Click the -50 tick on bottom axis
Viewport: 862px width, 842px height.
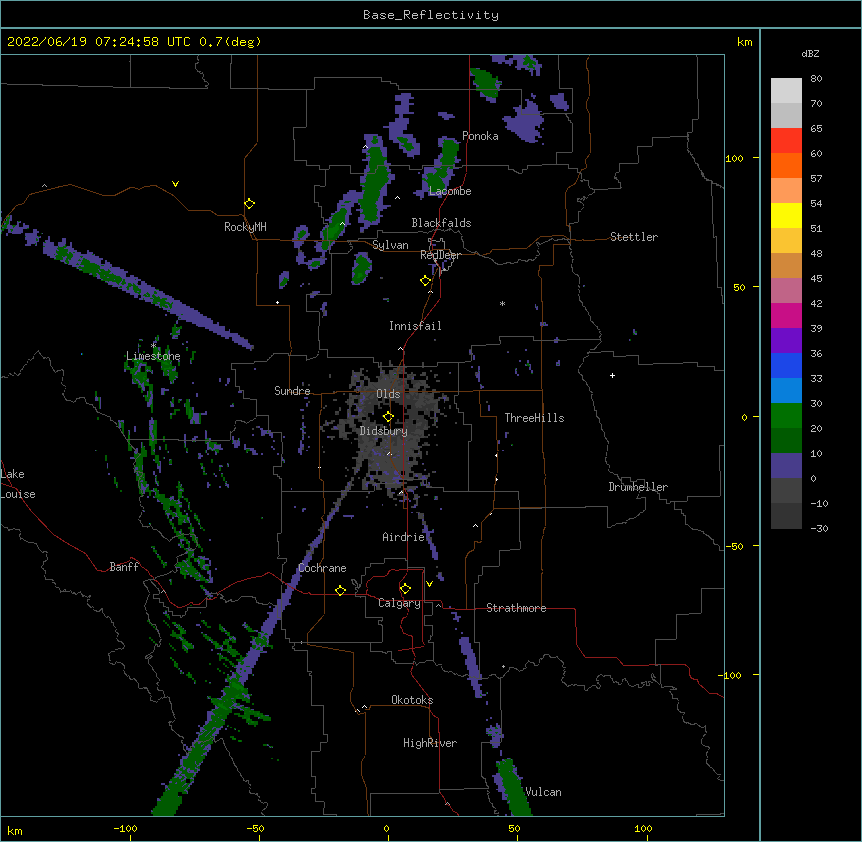click(x=255, y=829)
